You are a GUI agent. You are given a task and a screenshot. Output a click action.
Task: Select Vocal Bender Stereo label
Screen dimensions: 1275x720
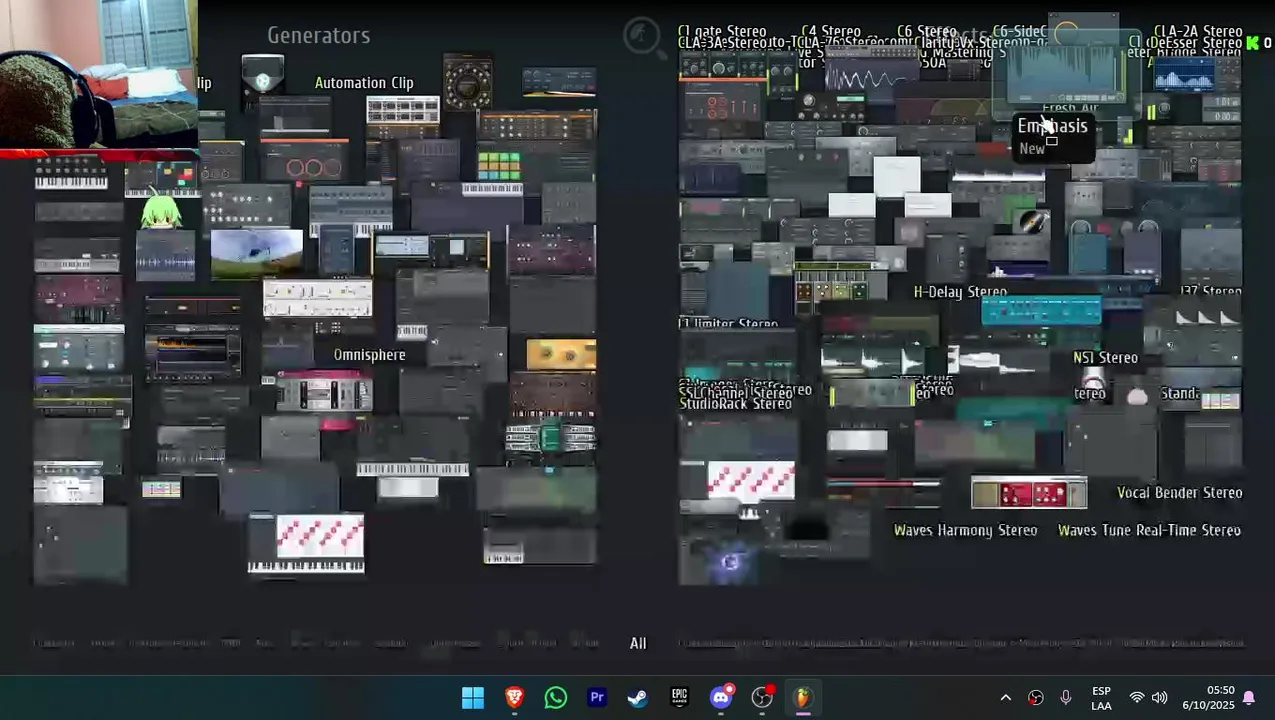[x=1179, y=492]
